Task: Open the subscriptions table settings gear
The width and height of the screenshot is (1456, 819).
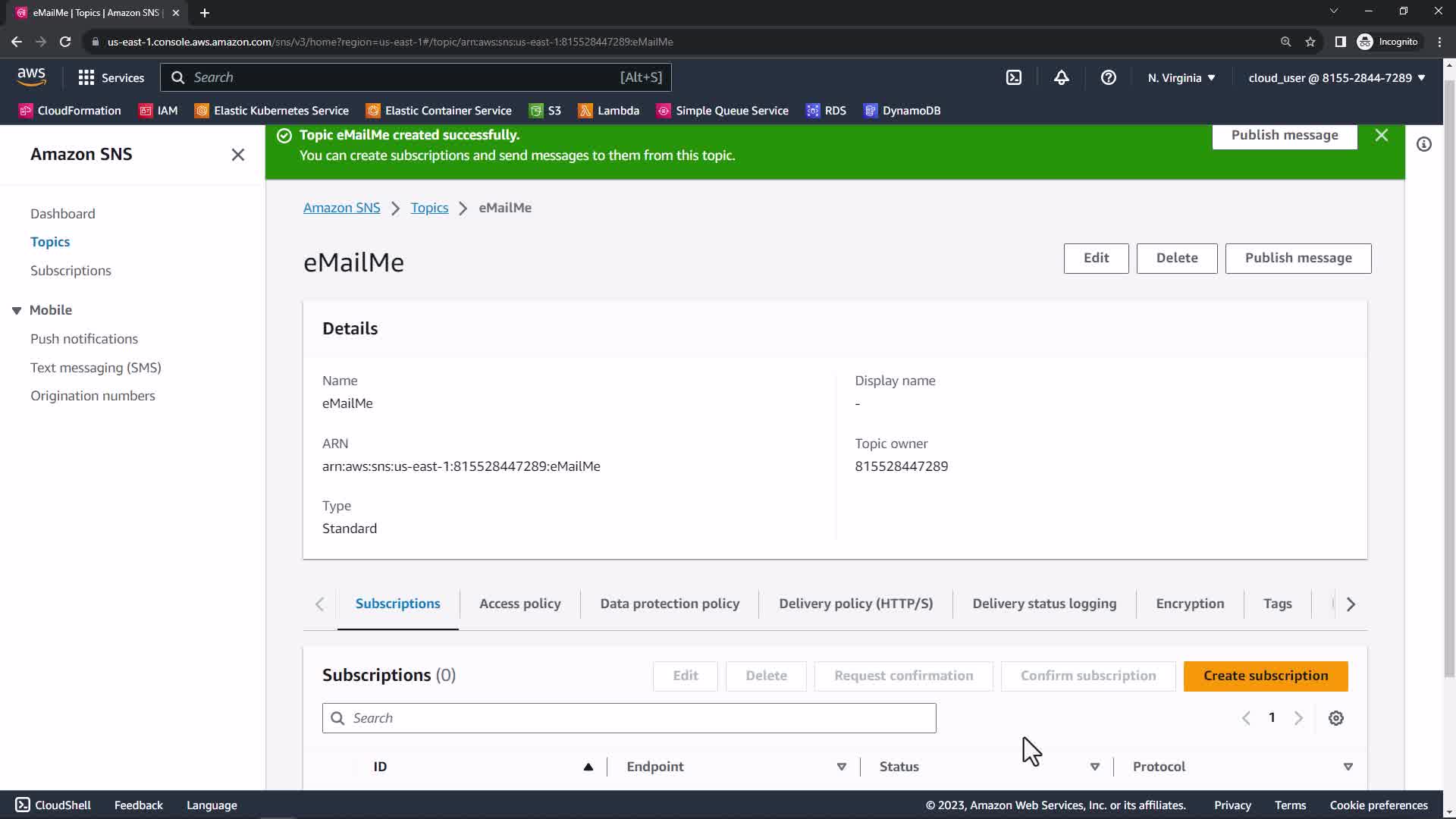Action: [1335, 718]
